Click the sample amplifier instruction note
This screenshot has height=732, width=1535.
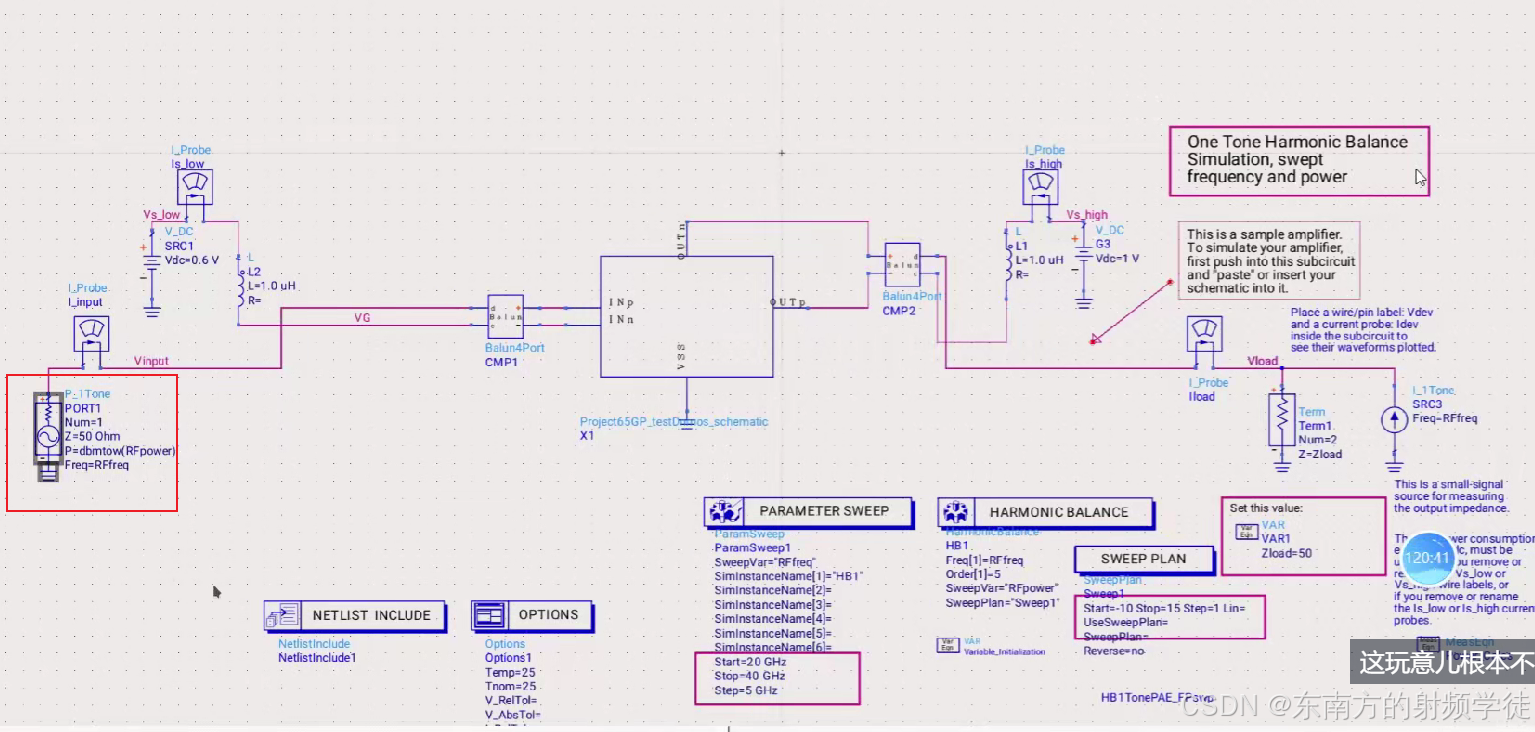tap(1270, 260)
